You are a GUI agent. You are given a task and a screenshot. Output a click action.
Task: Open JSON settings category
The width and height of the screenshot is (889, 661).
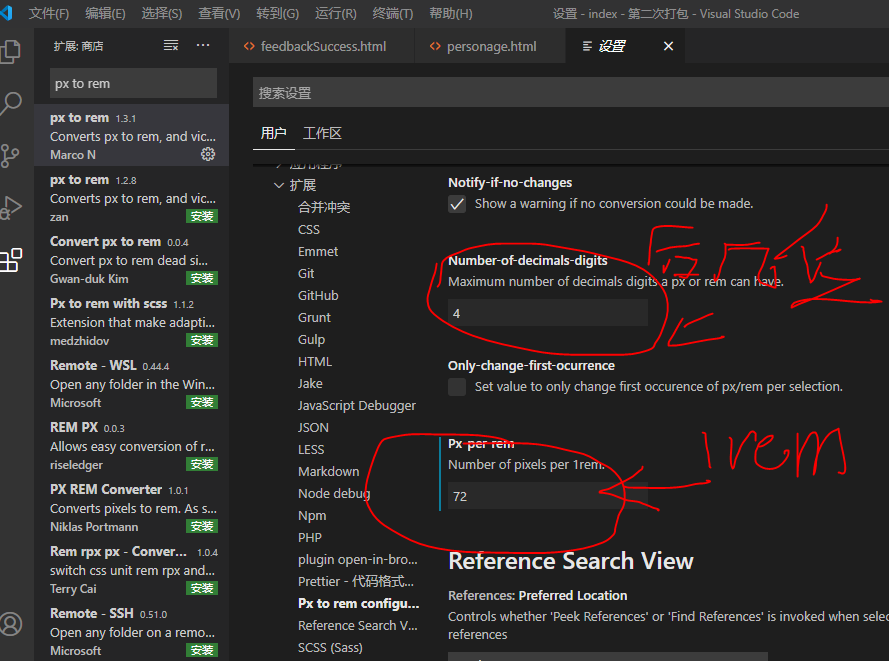[313, 428]
